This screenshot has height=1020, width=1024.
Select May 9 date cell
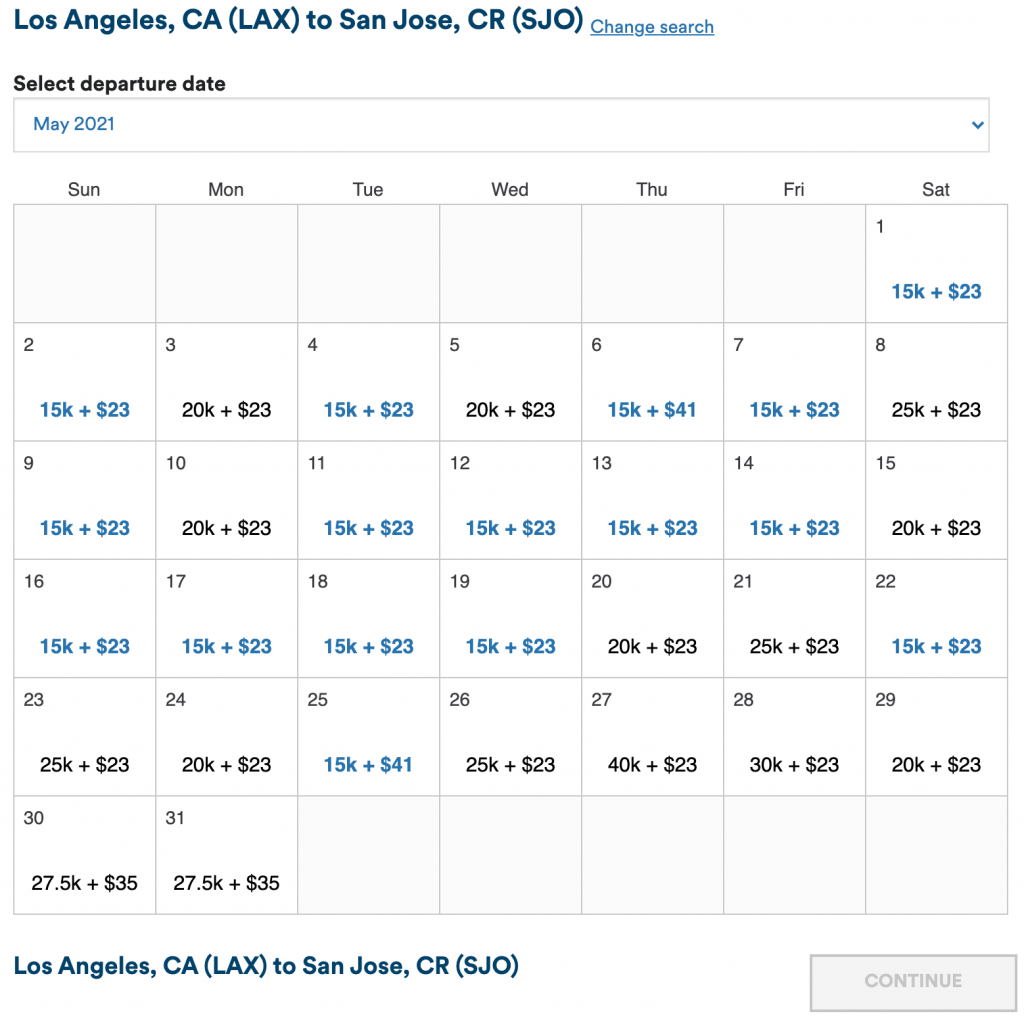[84, 500]
